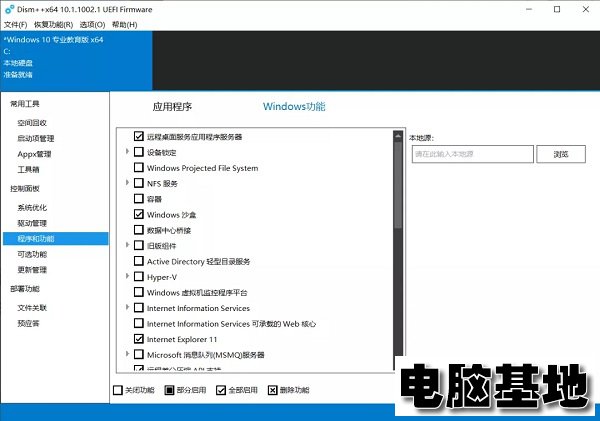Maximize the Dism++ window
Screen dimensions: 600x421
(557, 10)
